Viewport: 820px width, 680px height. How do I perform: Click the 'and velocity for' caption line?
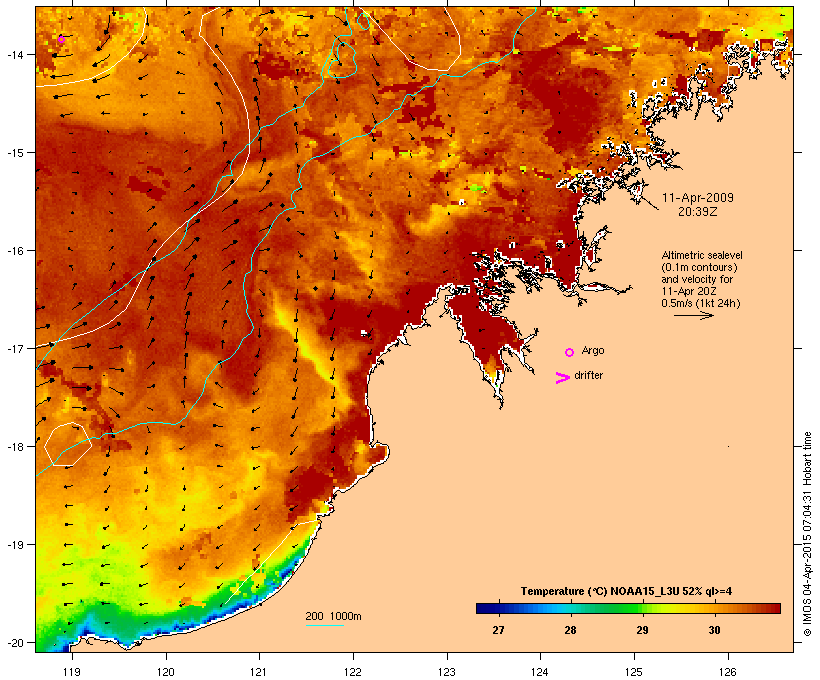tap(697, 279)
